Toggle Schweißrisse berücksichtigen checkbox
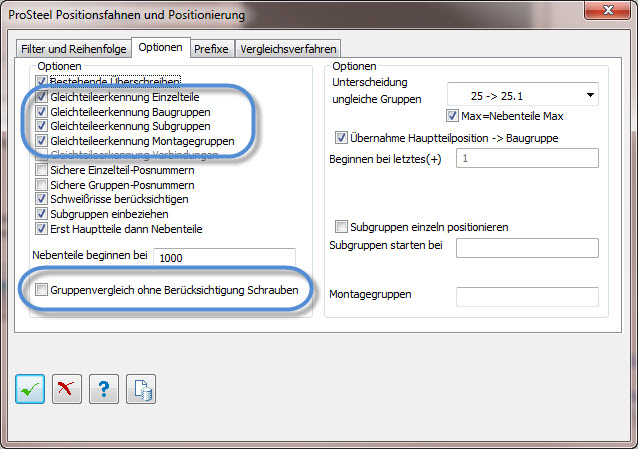This screenshot has height=449, width=638. point(41,199)
